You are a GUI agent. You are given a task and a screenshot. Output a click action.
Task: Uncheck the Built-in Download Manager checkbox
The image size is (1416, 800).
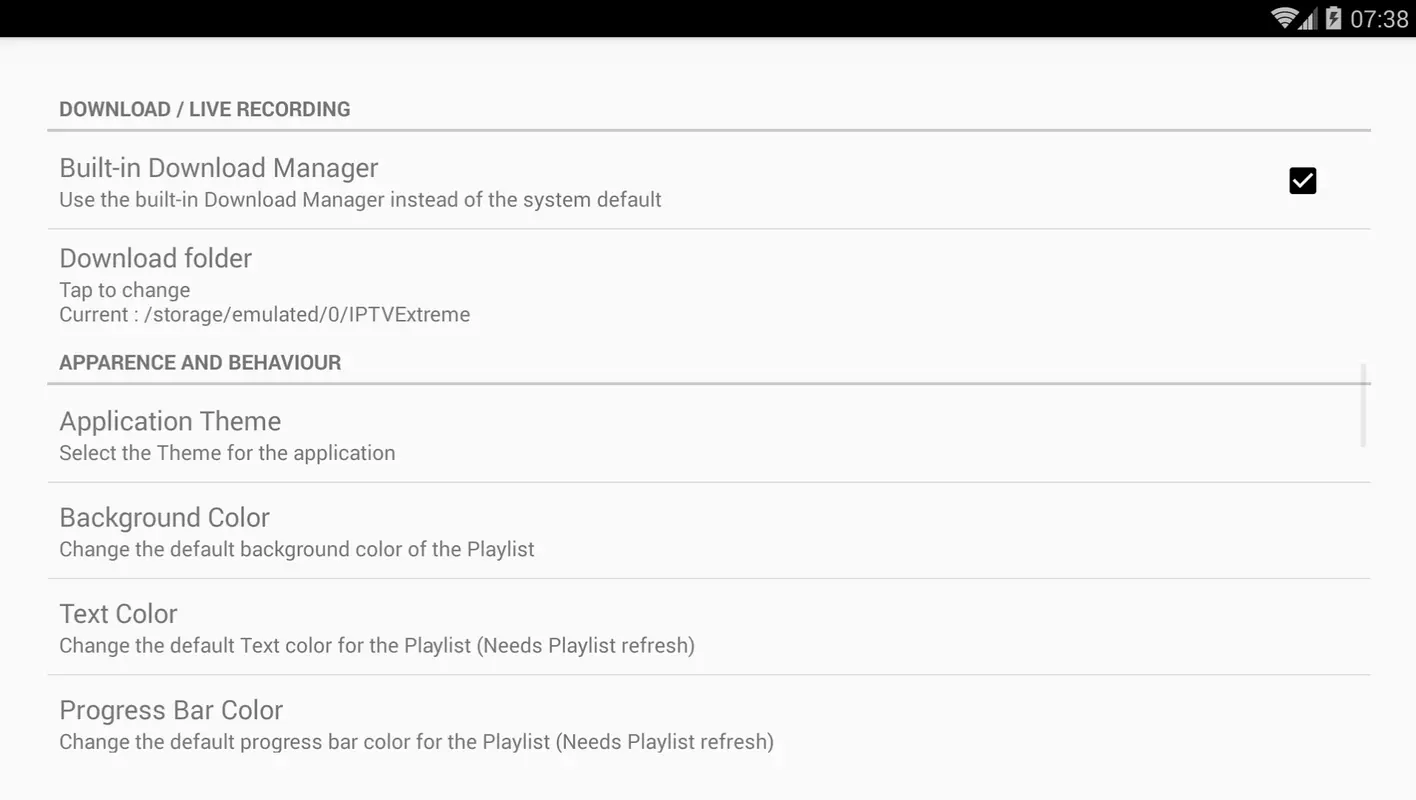(x=1302, y=181)
